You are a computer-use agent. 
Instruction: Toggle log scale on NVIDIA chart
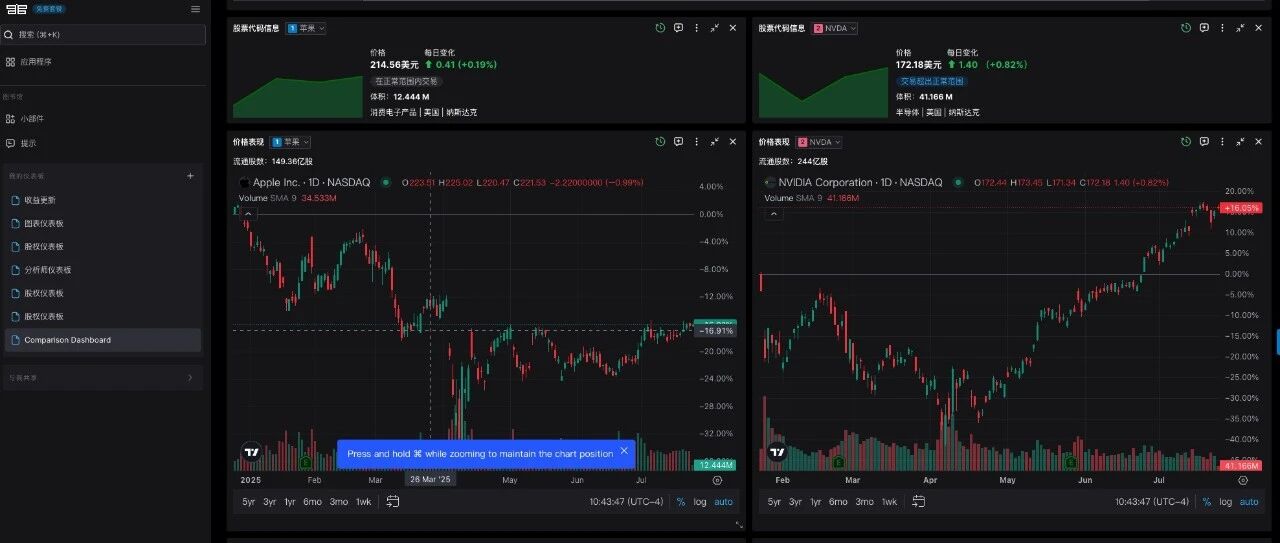(x=1225, y=502)
